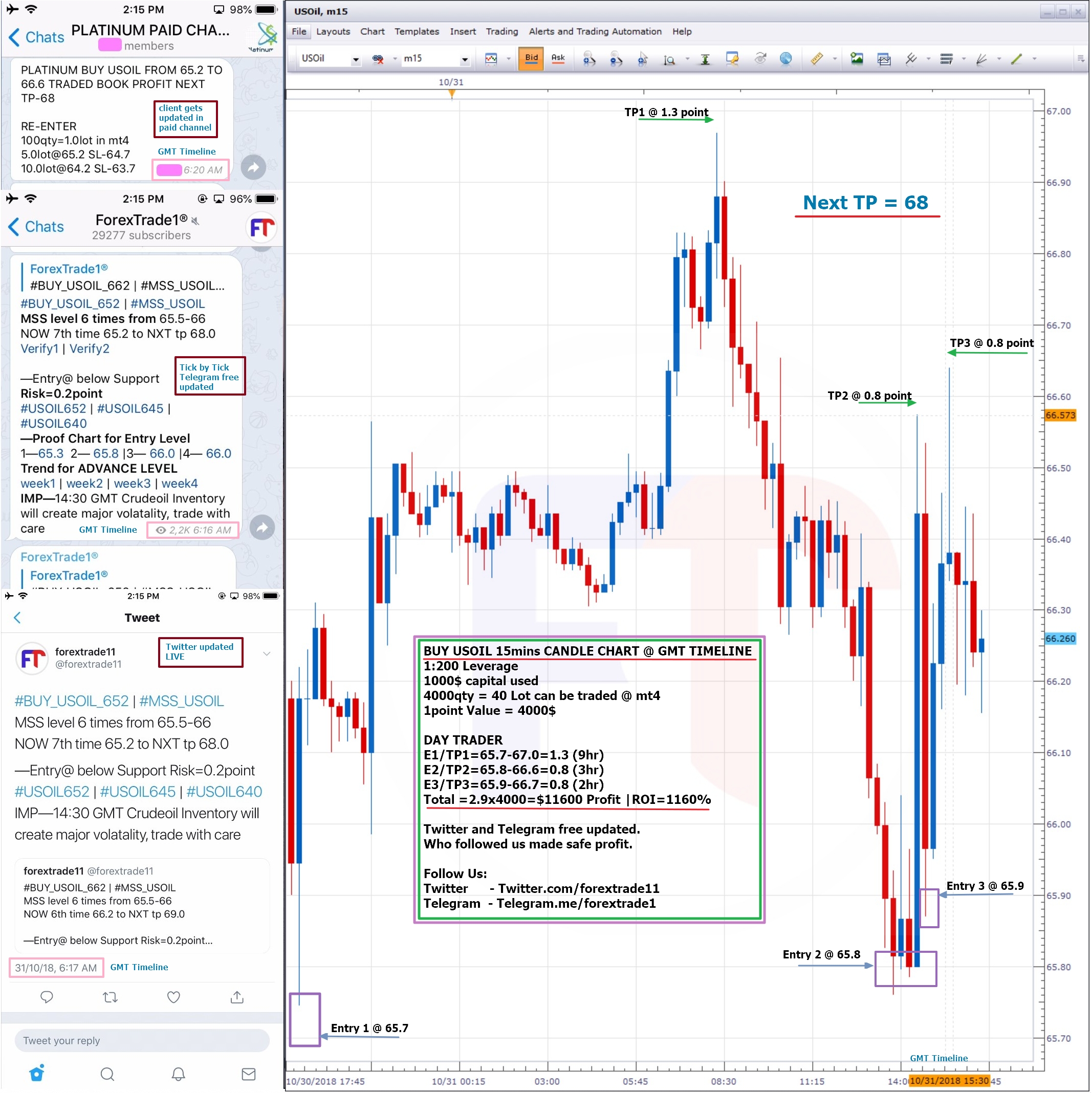Click the refresh eye icon in toolbar
The image size is (1092, 1093).
point(760,58)
